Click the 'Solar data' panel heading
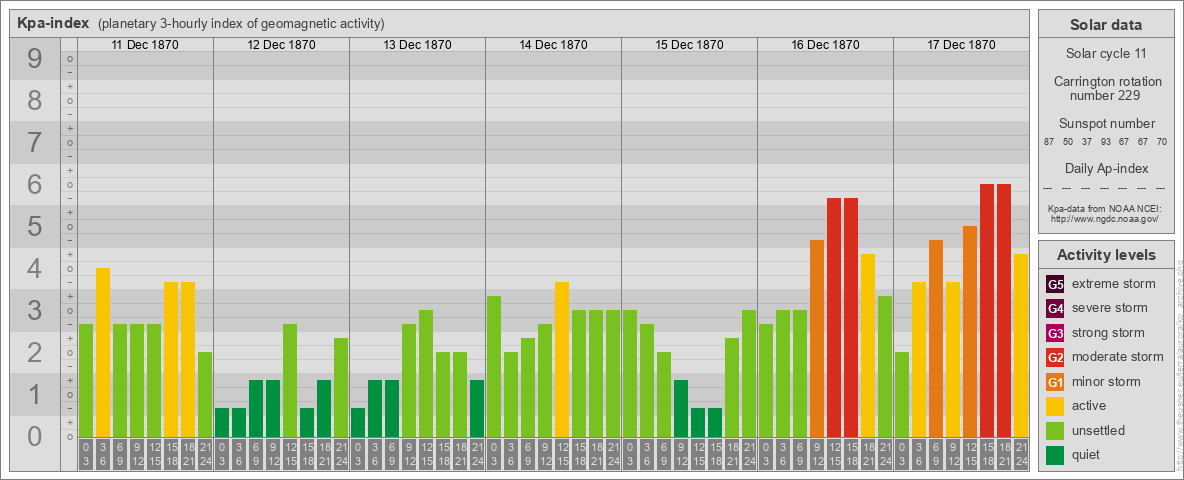 click(x=1105, y=25)
